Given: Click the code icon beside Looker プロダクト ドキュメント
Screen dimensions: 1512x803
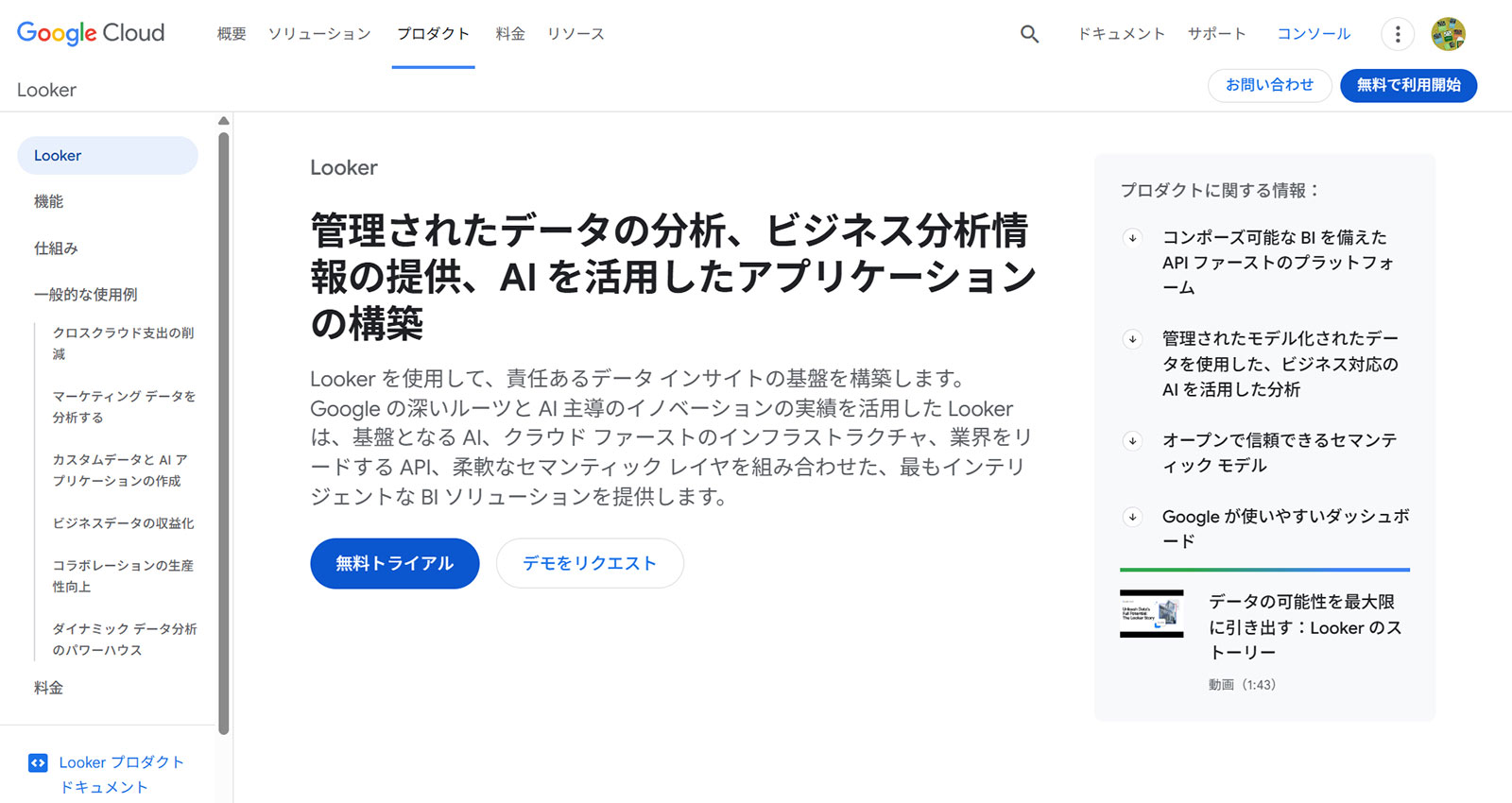Looking at the screenshot, I should point(38,762).
